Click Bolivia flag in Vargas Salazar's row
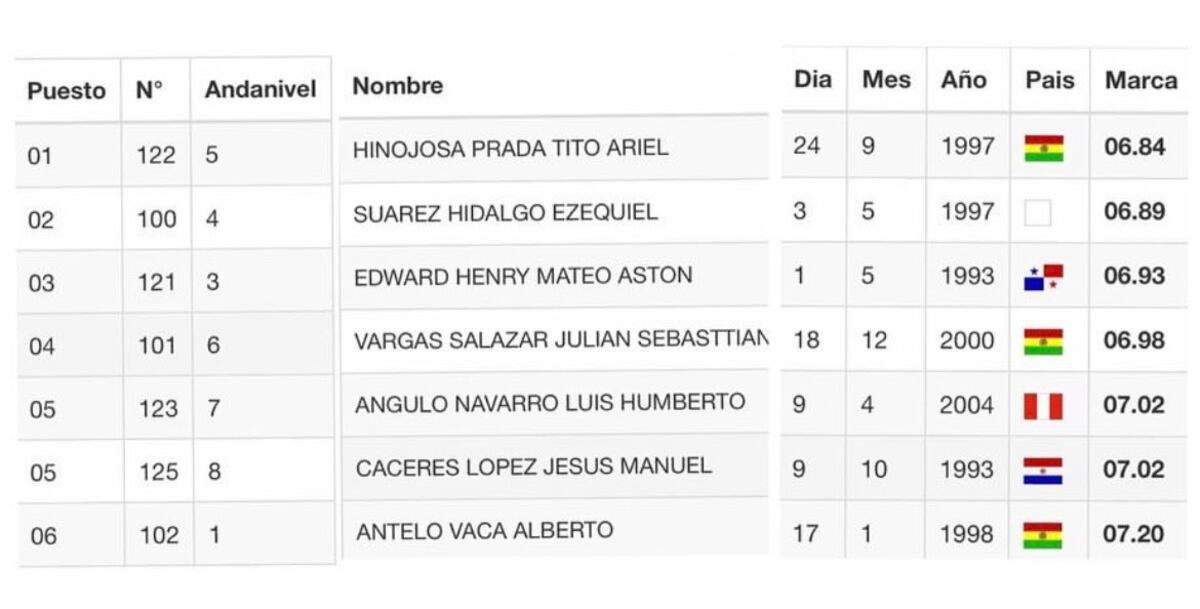The width and height of the screenshot is (1200, 609). pyautogui.click(x=1043, y=342)
